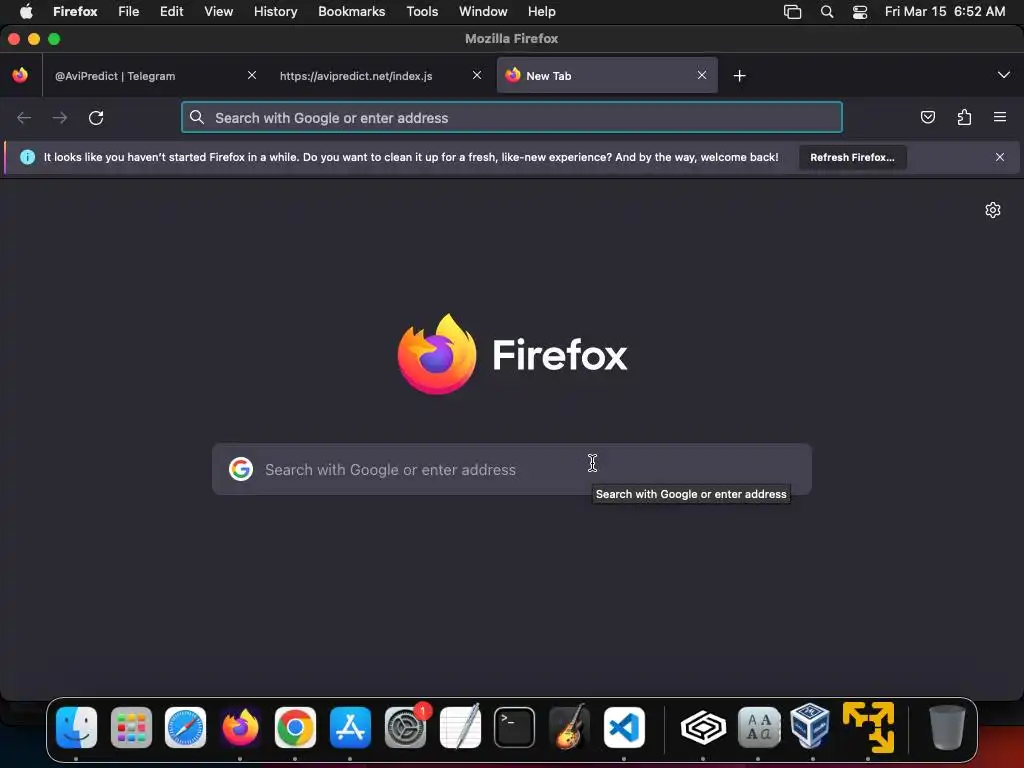
Task: Open the Save to Pocket button
Action: [927, 118]
